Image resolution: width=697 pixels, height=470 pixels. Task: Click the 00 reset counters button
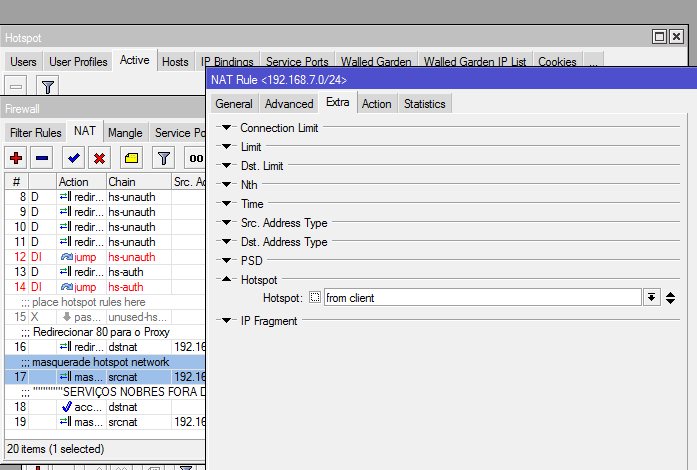[196, 158]
